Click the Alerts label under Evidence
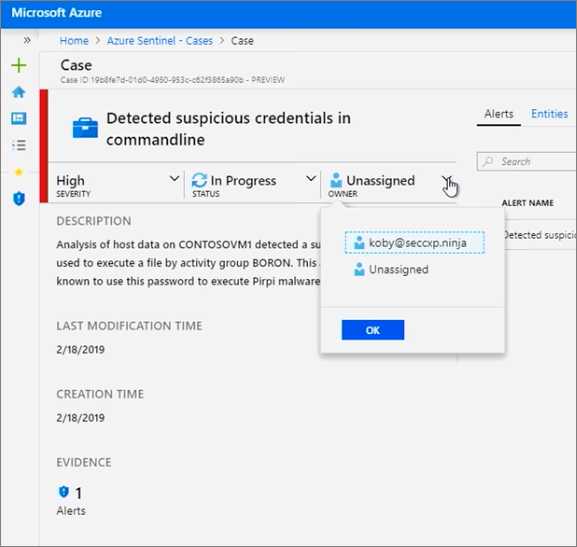The width and height of the screenshot is (577, 547). (x=71, y=511)
